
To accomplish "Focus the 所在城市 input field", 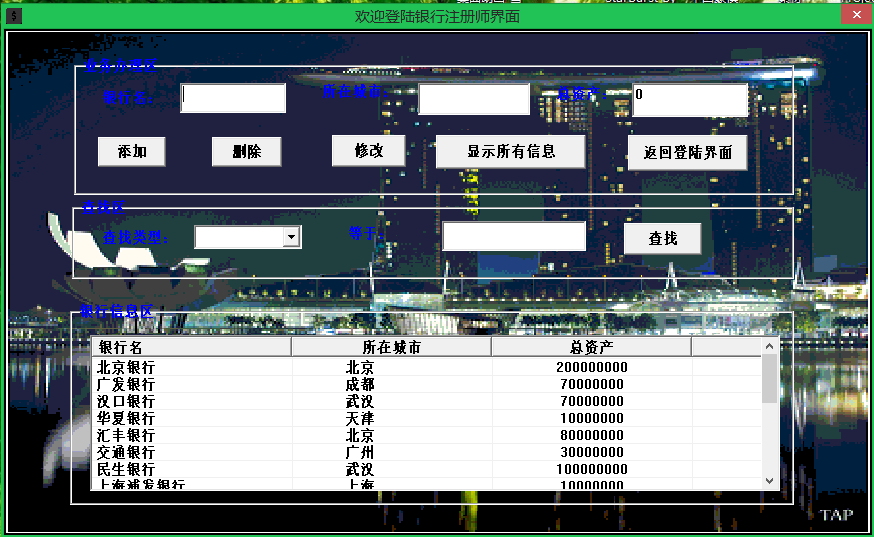I will pos(474,99).
